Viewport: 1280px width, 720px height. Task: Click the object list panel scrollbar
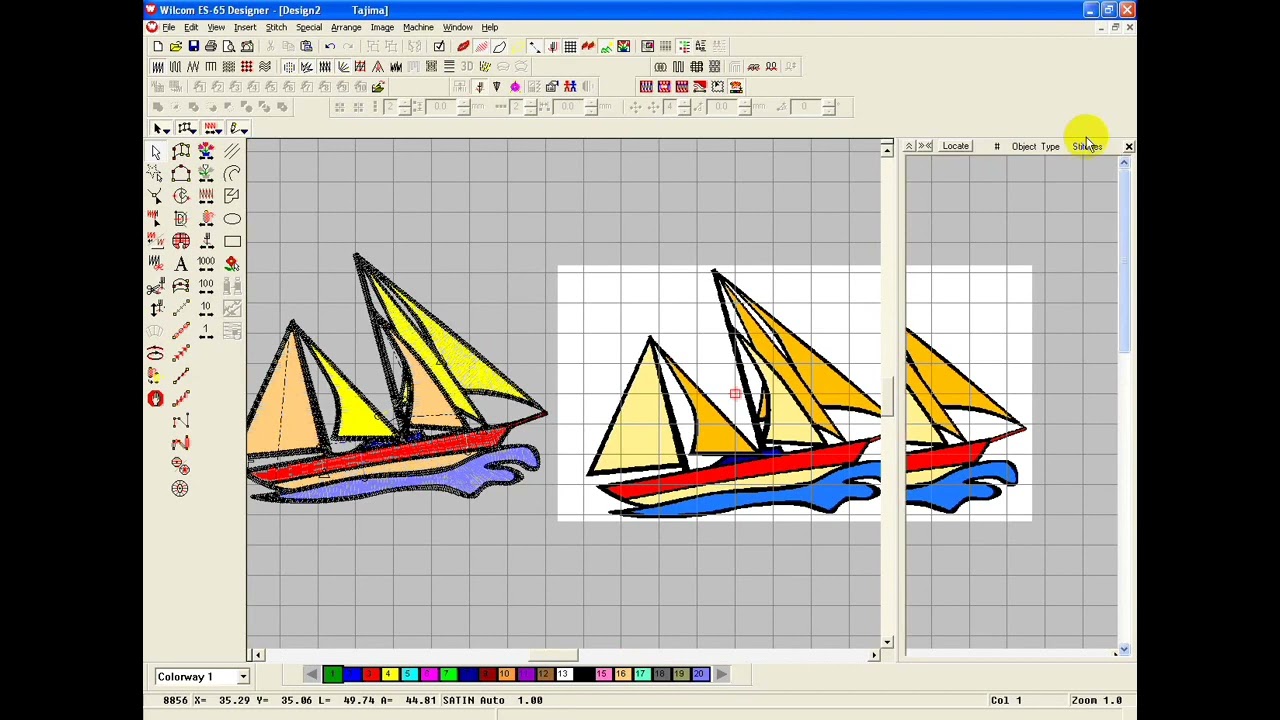click(x=1124, y=263)
